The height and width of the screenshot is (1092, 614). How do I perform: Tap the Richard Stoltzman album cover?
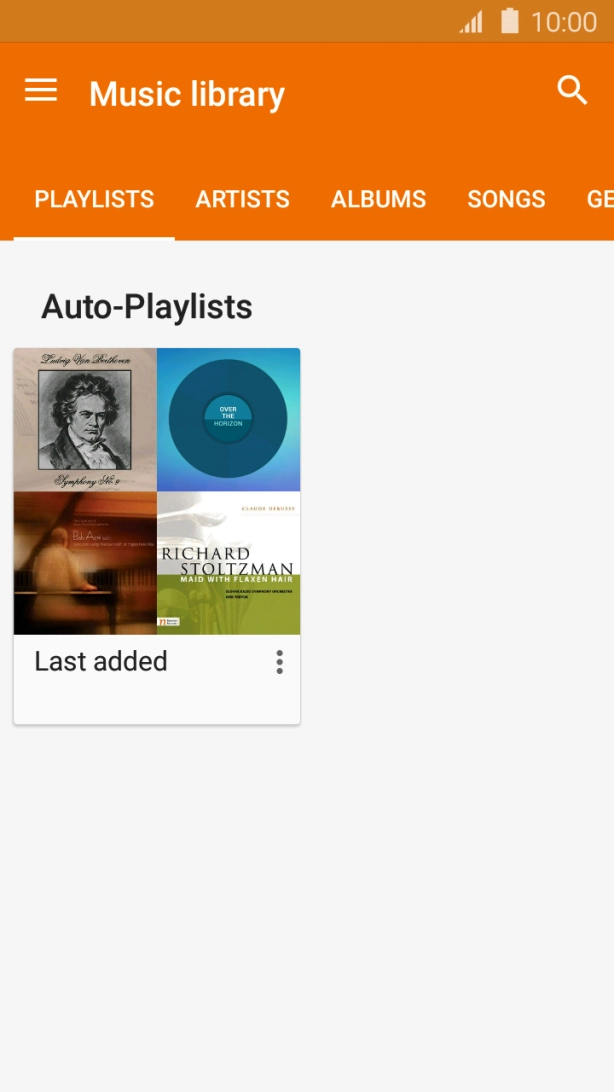(x=228, y=563)
